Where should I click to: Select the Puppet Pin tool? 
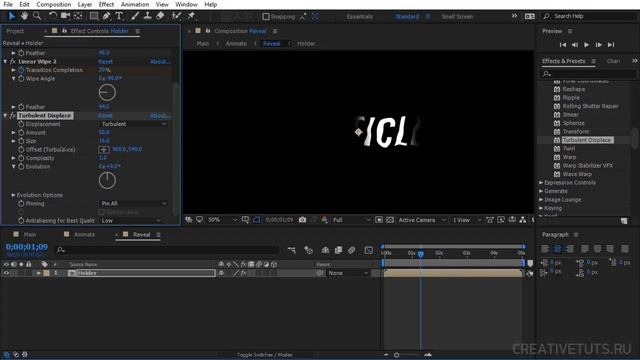click(x=191, y=16)
